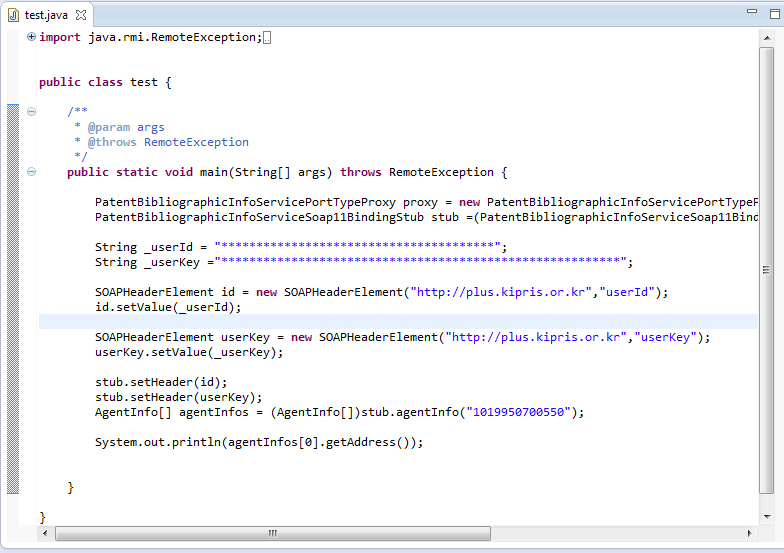784x553 pixels.
Task: Click the vertical scrollbar down arrow
Action: (766, 514)
